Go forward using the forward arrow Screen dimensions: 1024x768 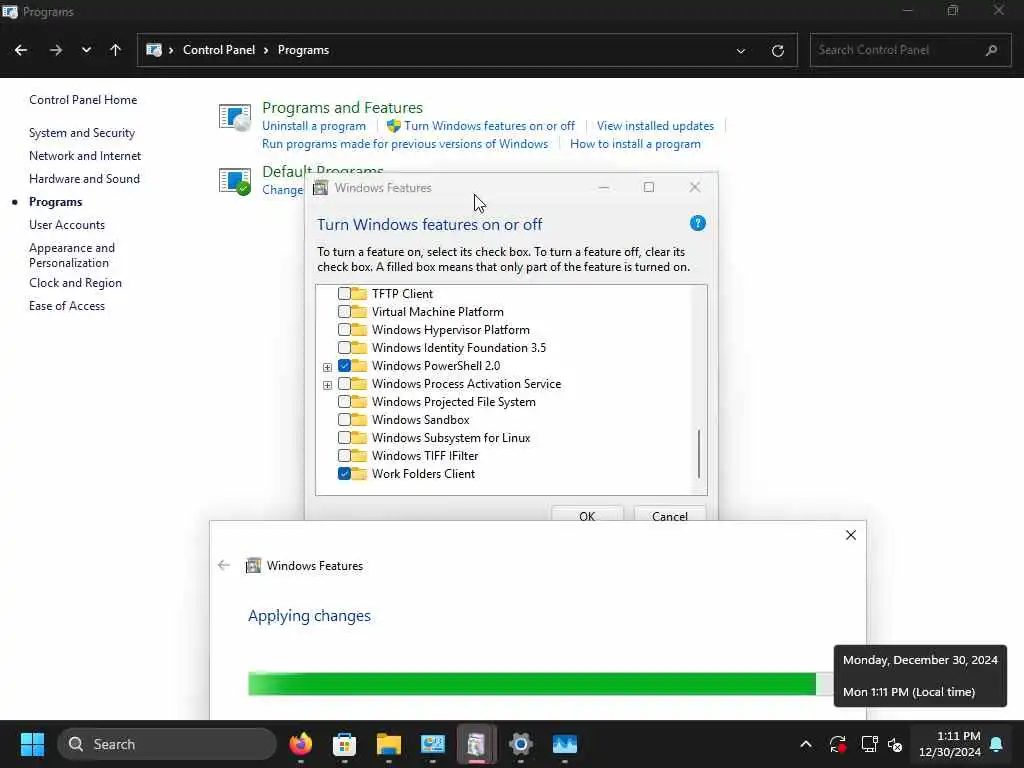pos(56,50)
